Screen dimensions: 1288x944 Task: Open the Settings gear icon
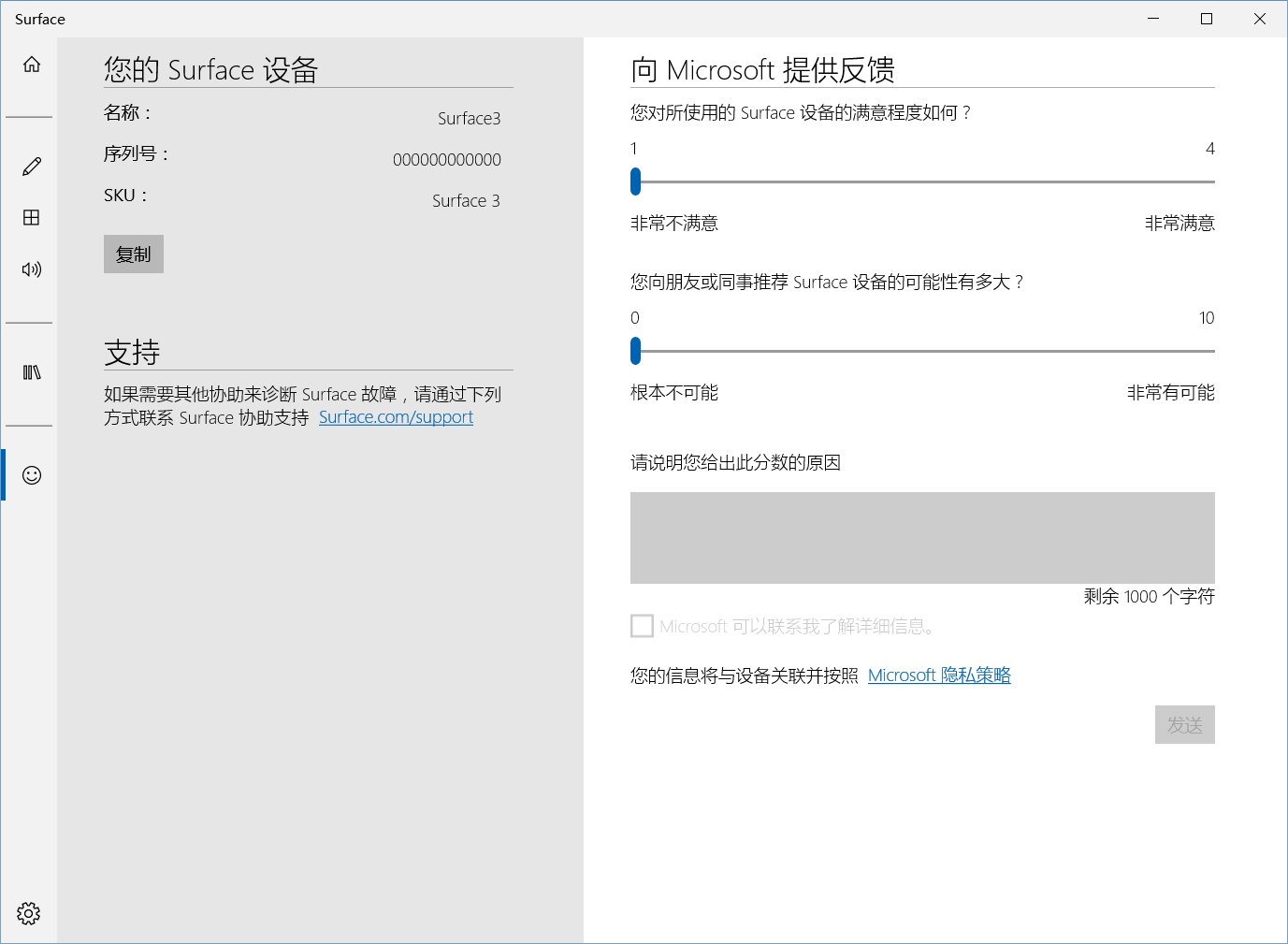[29, 913]
